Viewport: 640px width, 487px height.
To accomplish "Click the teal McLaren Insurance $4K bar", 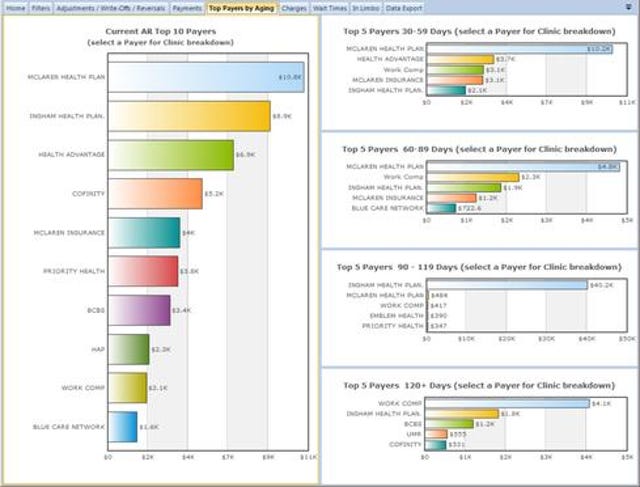I will tap(144, 232).
